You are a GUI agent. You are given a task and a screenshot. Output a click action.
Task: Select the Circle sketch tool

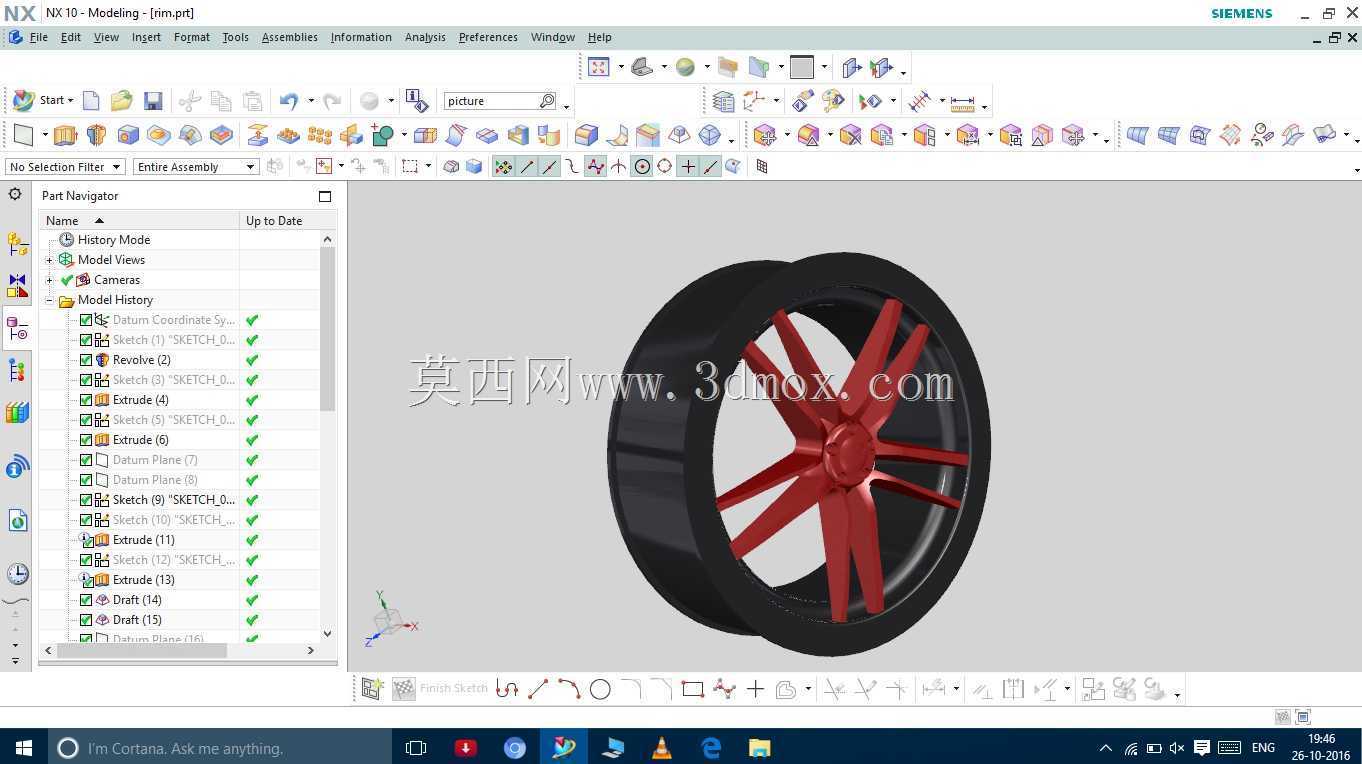tap(600, 689)
